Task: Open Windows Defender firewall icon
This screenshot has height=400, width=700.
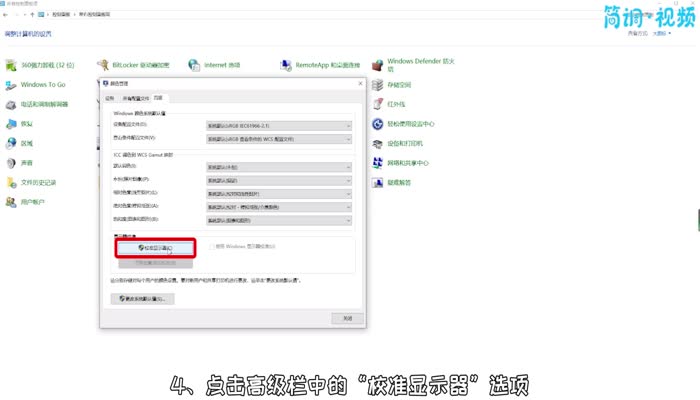Action: [377, 65]
